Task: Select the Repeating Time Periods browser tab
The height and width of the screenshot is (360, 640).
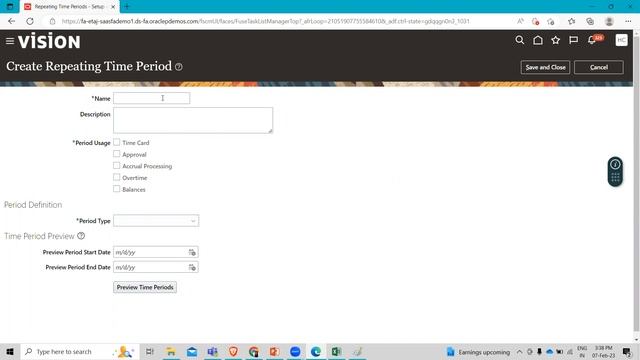Action: (x=69, y=7)
